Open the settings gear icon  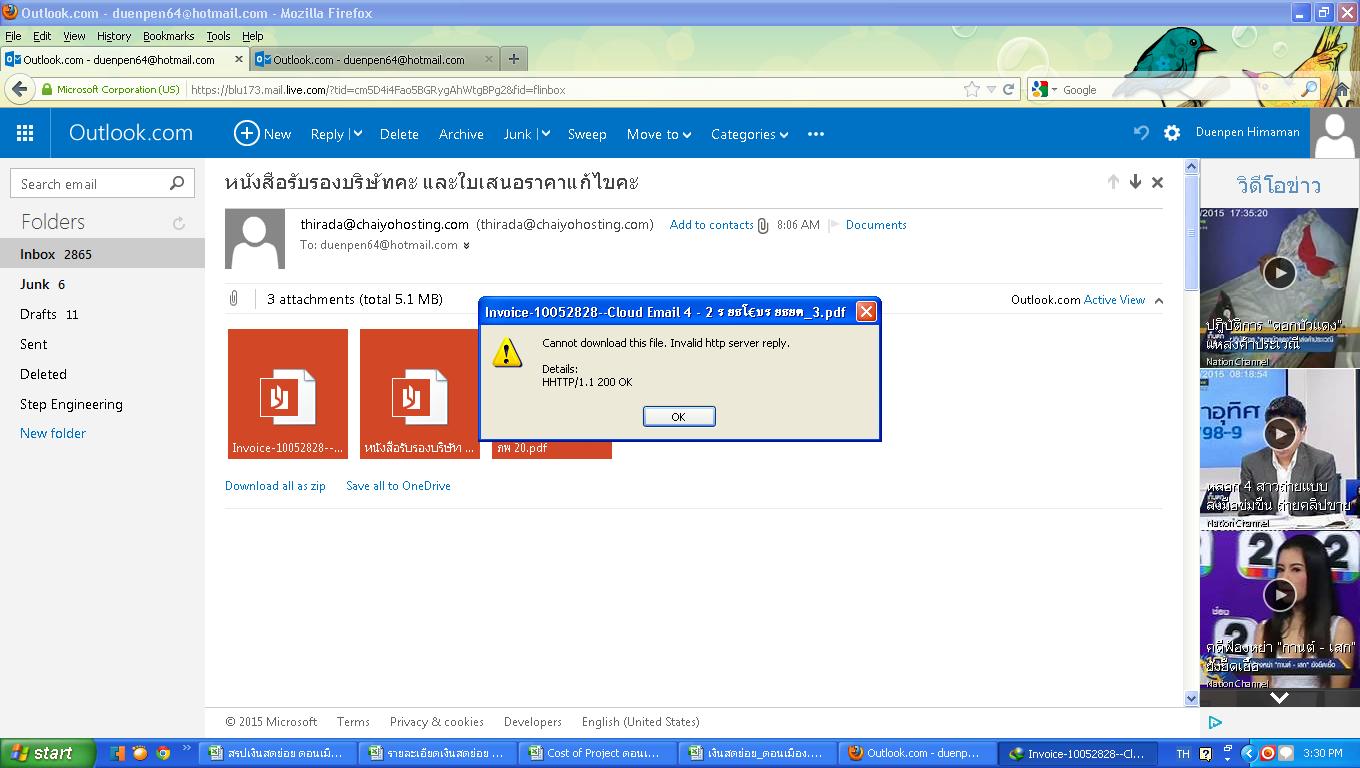pos(1172,133)
